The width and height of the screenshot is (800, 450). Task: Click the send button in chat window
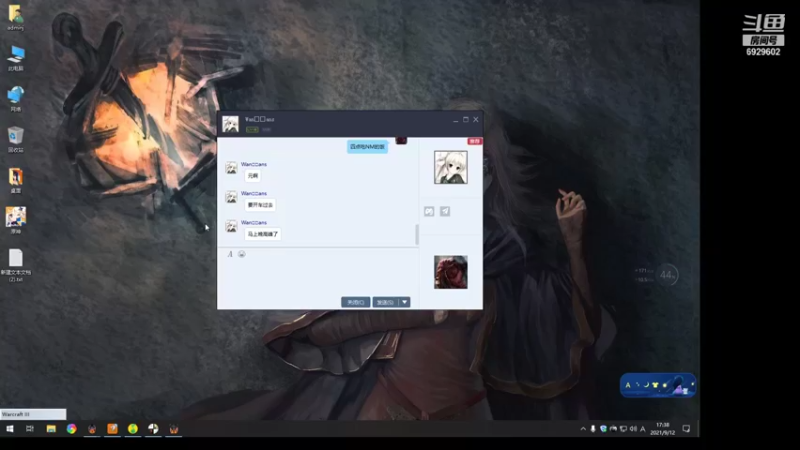click(385, 303)
